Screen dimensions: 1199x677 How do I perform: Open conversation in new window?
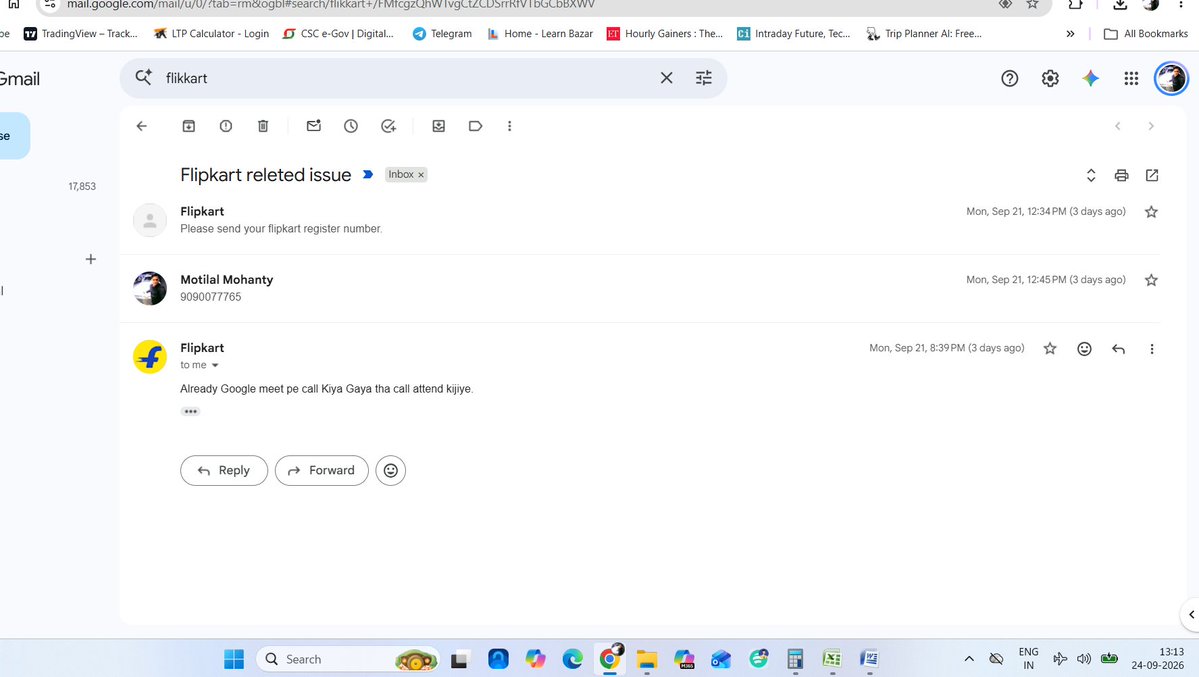click(x=1152, y=175)
